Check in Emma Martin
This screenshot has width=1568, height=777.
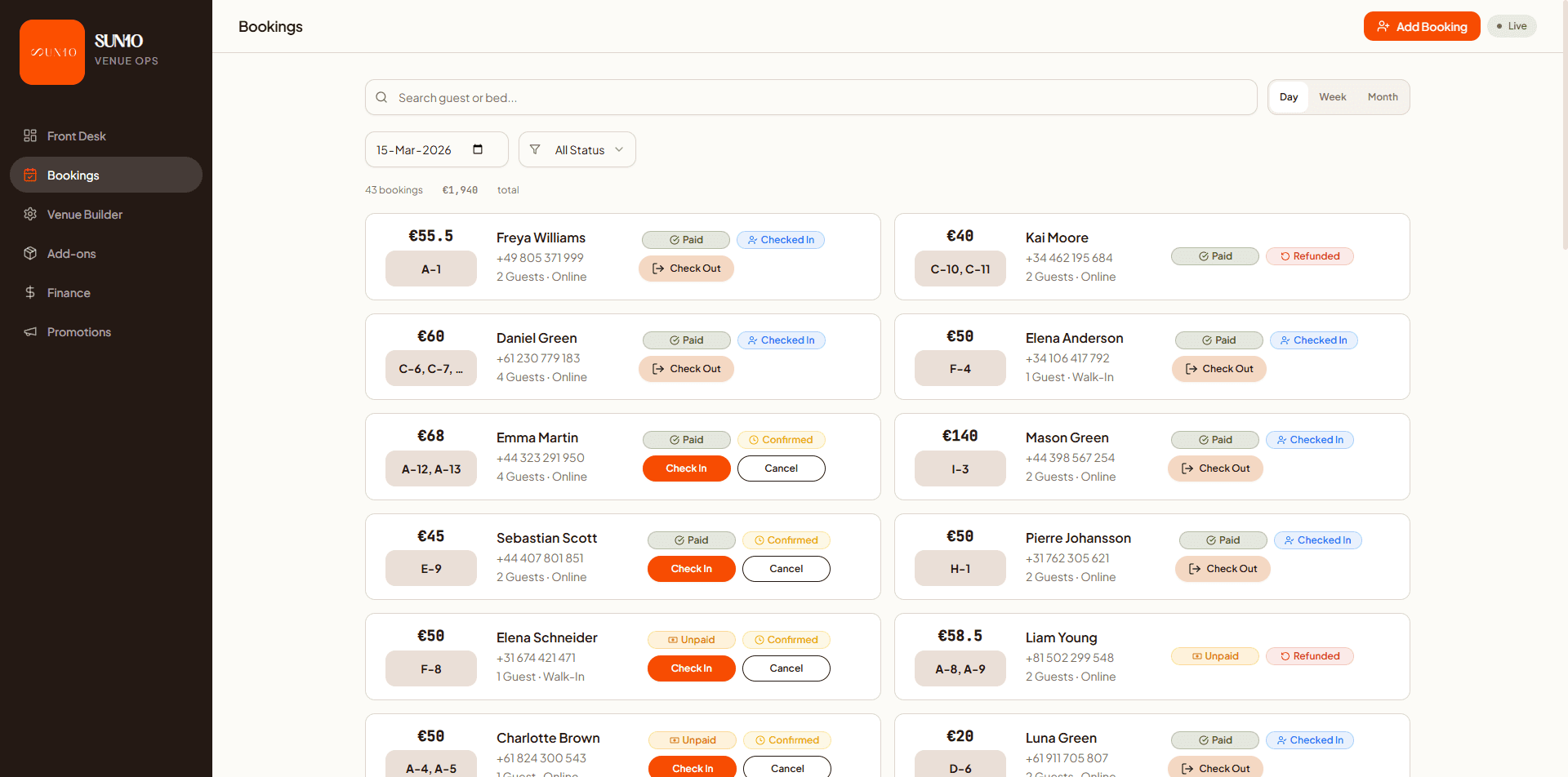[686, 468]
